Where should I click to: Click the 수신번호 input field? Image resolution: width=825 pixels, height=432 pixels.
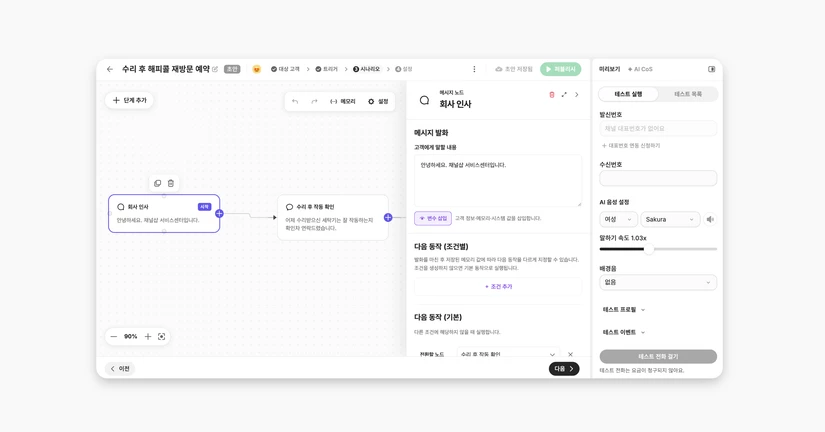[x=658, y=178]
